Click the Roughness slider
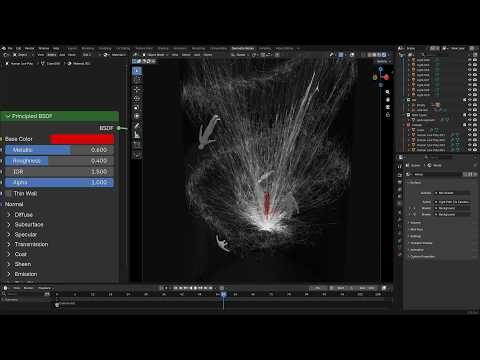 coord(59,161)
